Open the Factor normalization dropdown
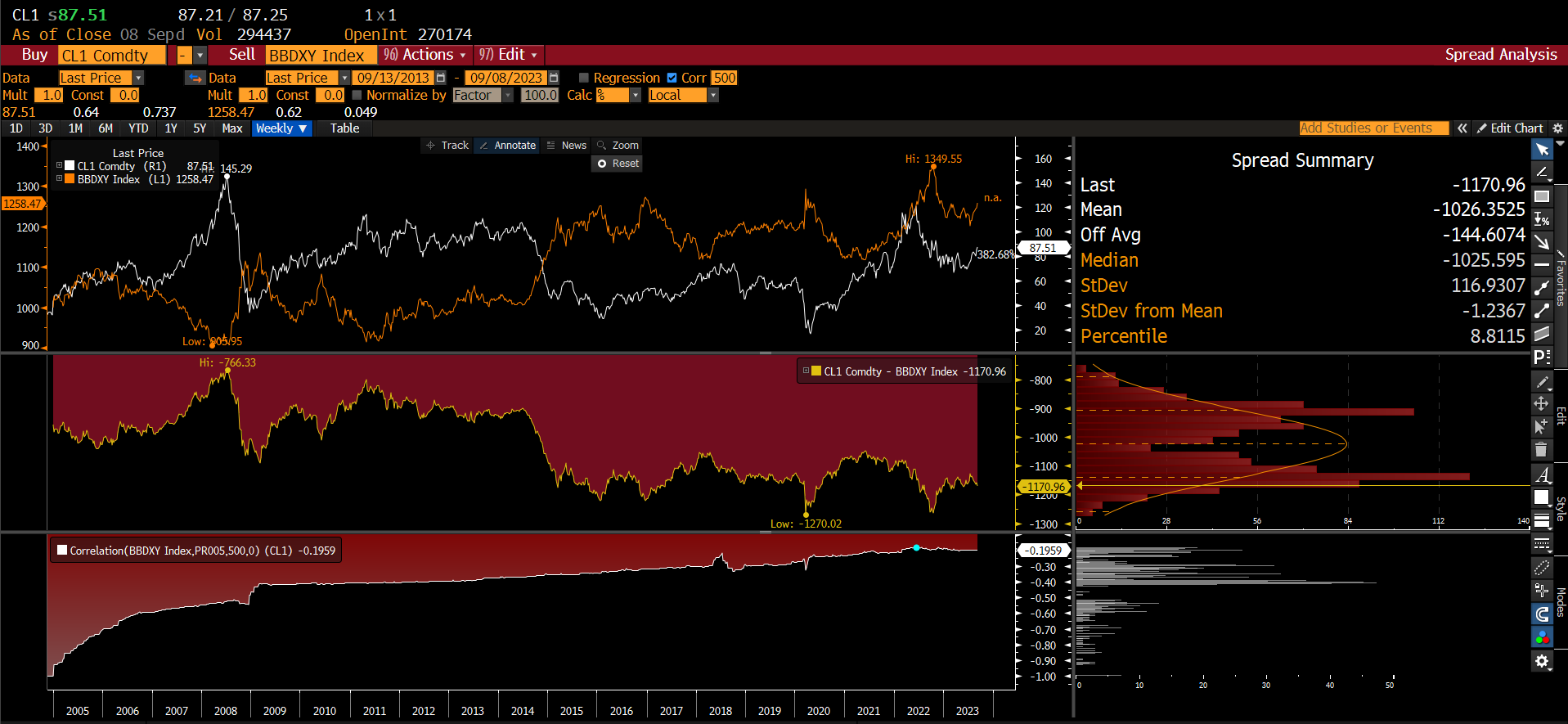The image size is (1568, 724). 507,95
